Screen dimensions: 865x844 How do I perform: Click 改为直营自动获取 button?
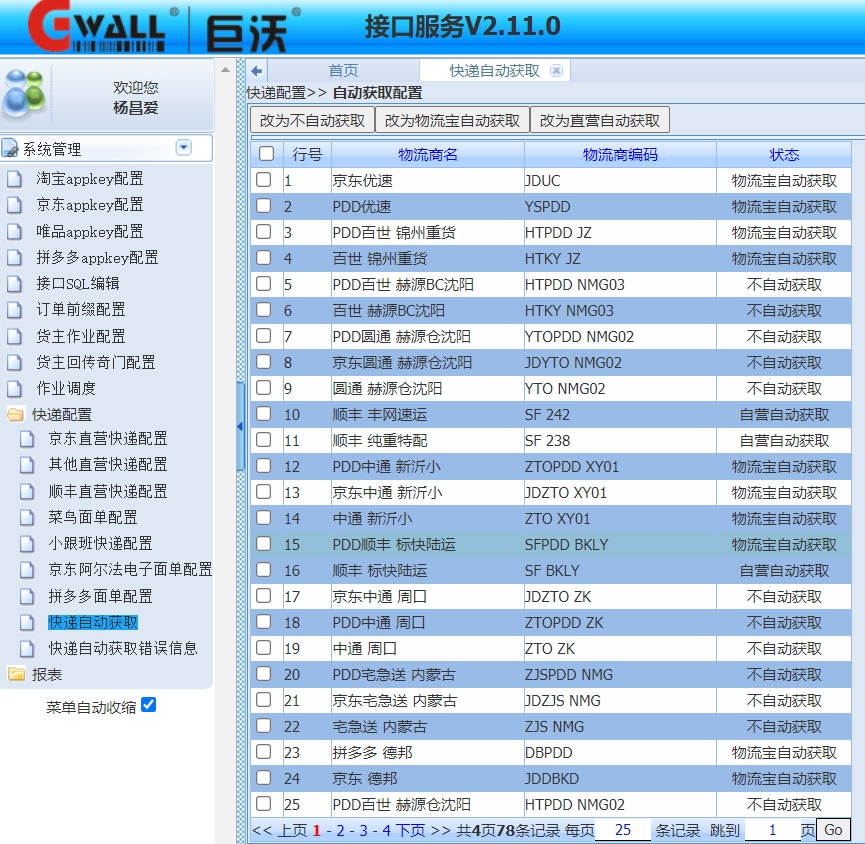(600, 120)
